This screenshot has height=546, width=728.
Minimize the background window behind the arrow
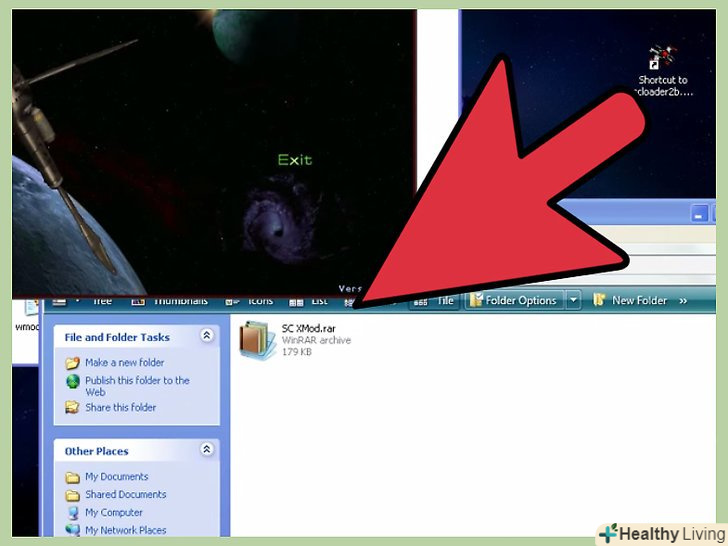(699, 214)
